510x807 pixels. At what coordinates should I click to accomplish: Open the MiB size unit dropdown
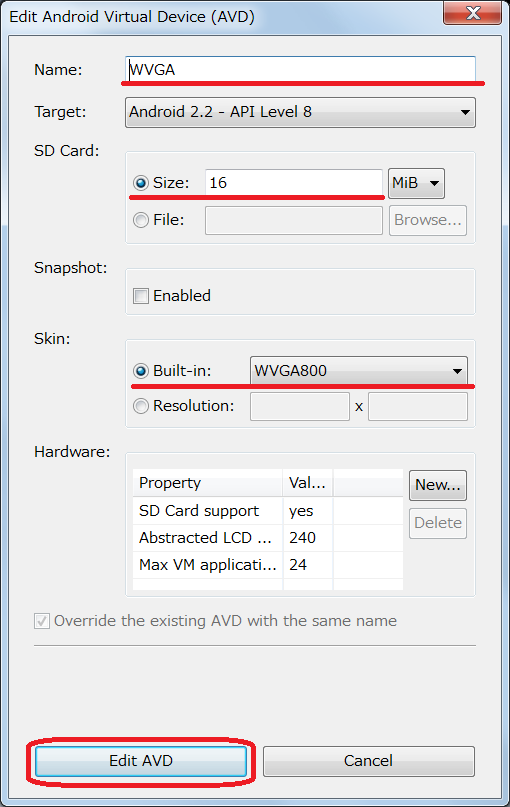[416, 183]
